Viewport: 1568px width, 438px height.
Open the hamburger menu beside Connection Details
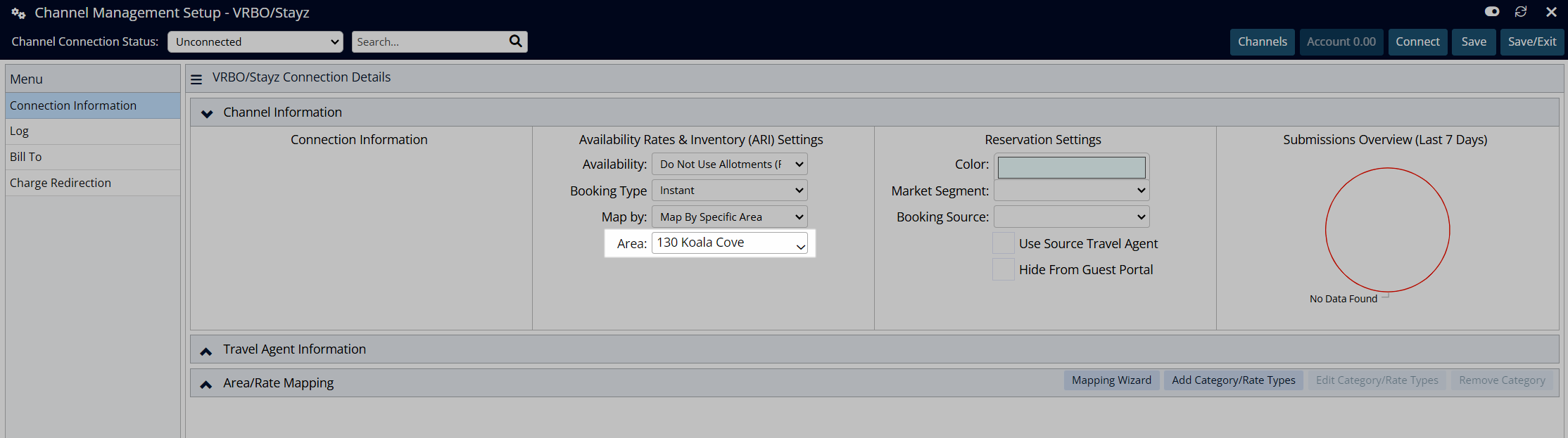click(x=196, y=79)
